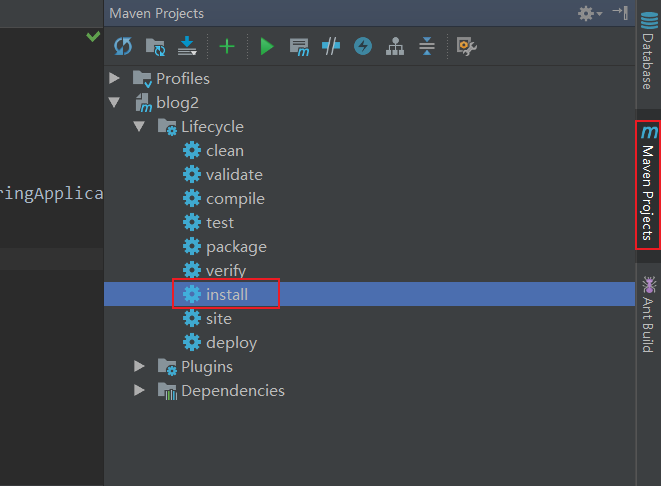Toggle Offline Mode lightning icon
Image resolution: width=661 pixels, height=486 pixels.
click(363, 46)
